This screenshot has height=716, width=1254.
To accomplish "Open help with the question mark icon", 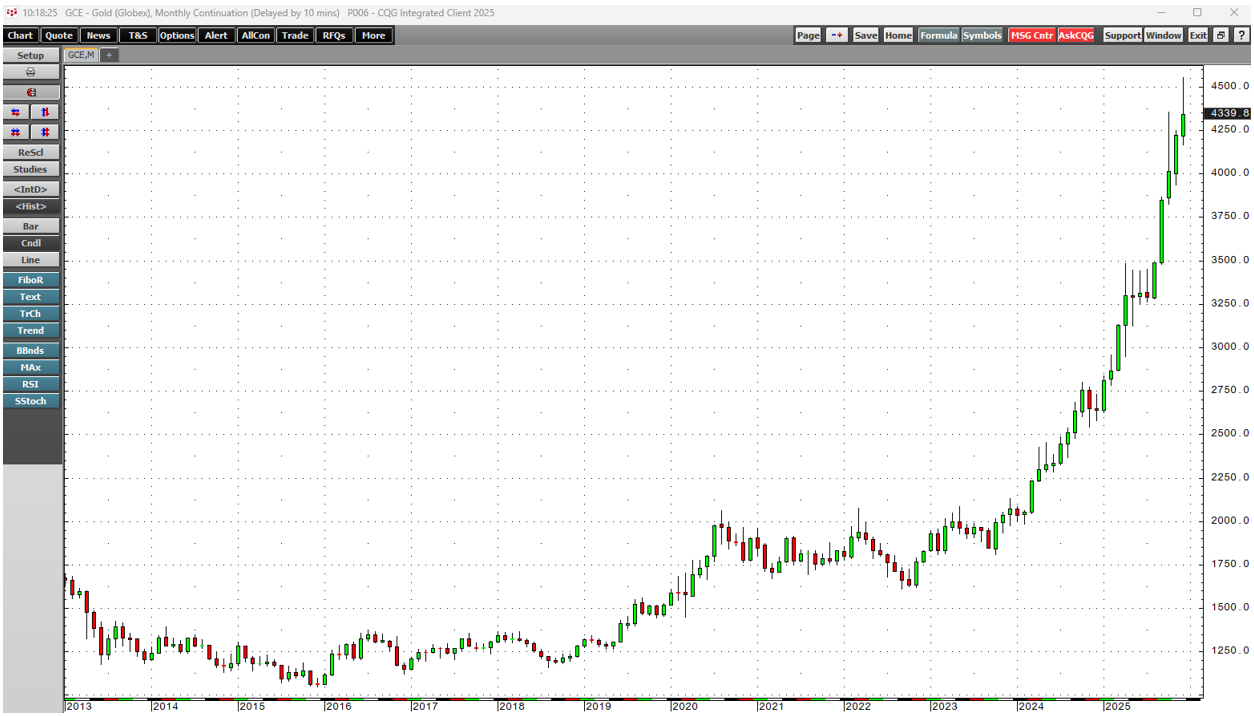I will coord(1241,36).
